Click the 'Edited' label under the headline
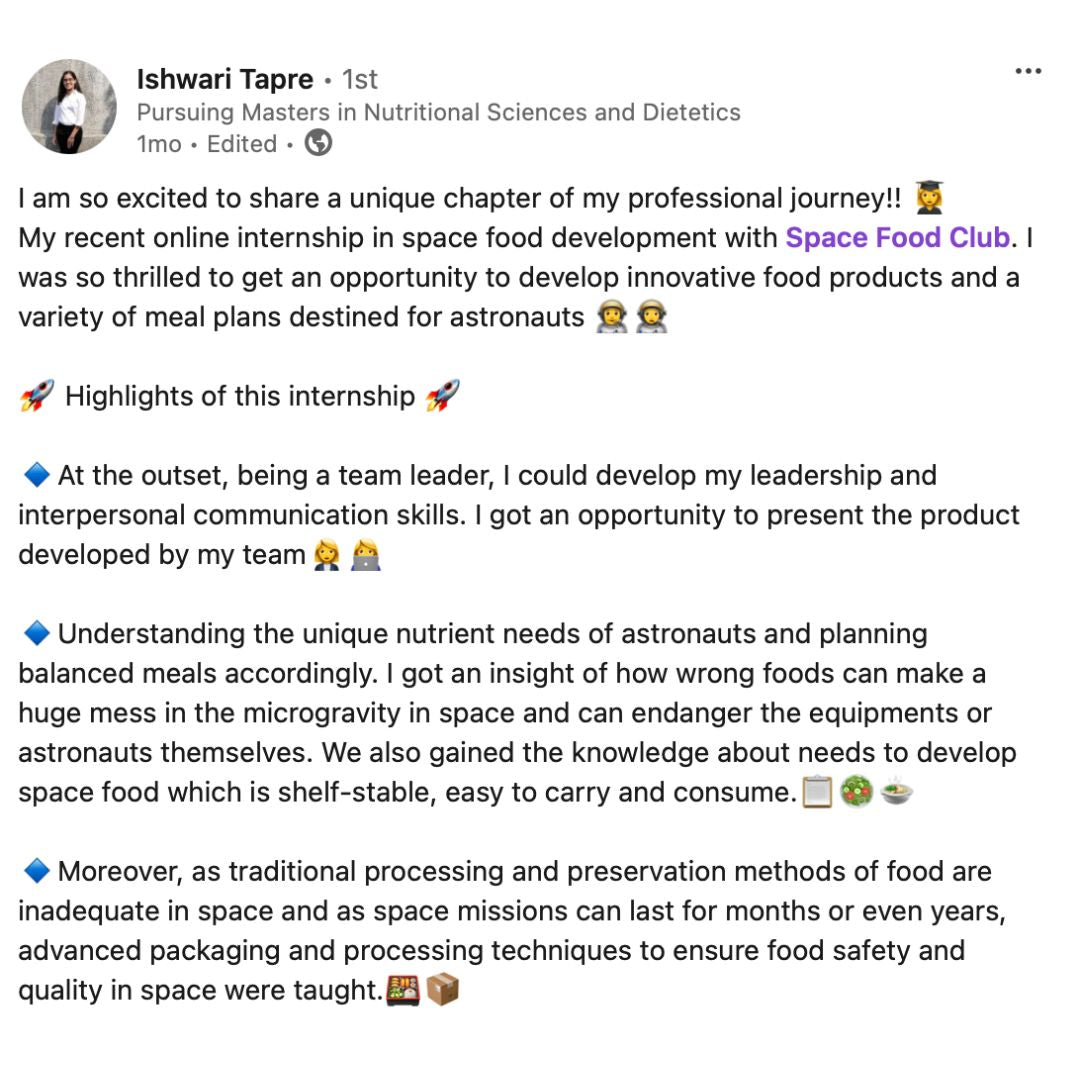The width and height of the screenshot is (1080, 1080). [242, 144]
